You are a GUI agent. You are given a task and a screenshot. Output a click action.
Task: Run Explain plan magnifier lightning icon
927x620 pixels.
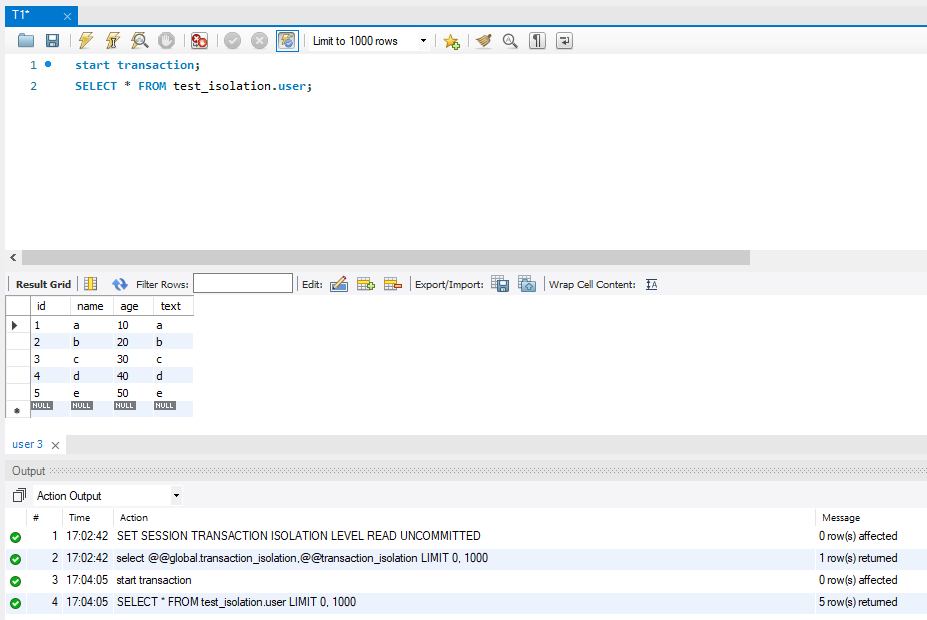point(140,41)
